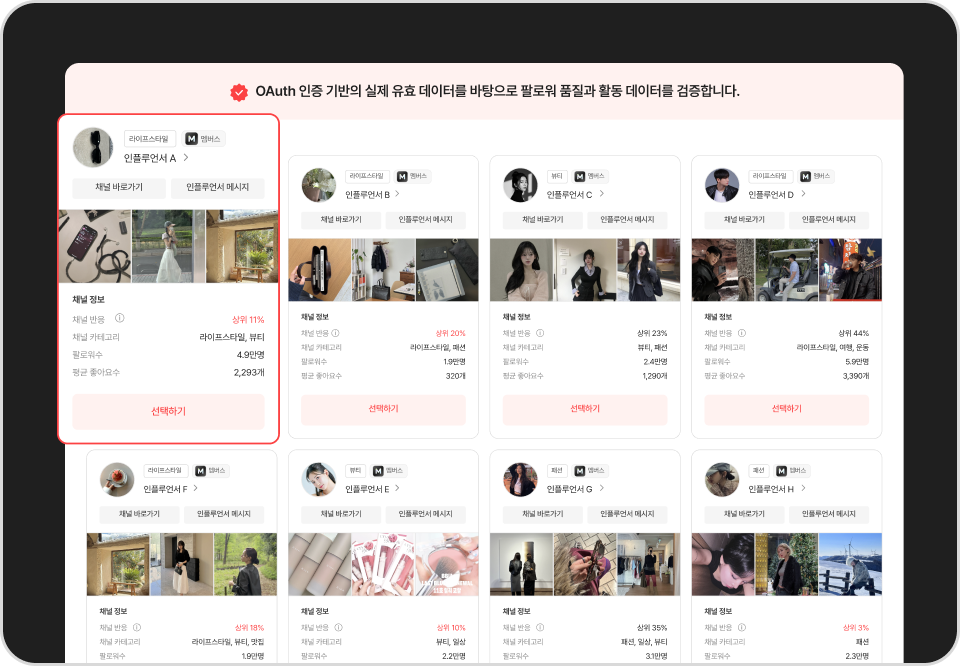Click the M 멤버스 badge on 인플루언서 E

[388, 471]
